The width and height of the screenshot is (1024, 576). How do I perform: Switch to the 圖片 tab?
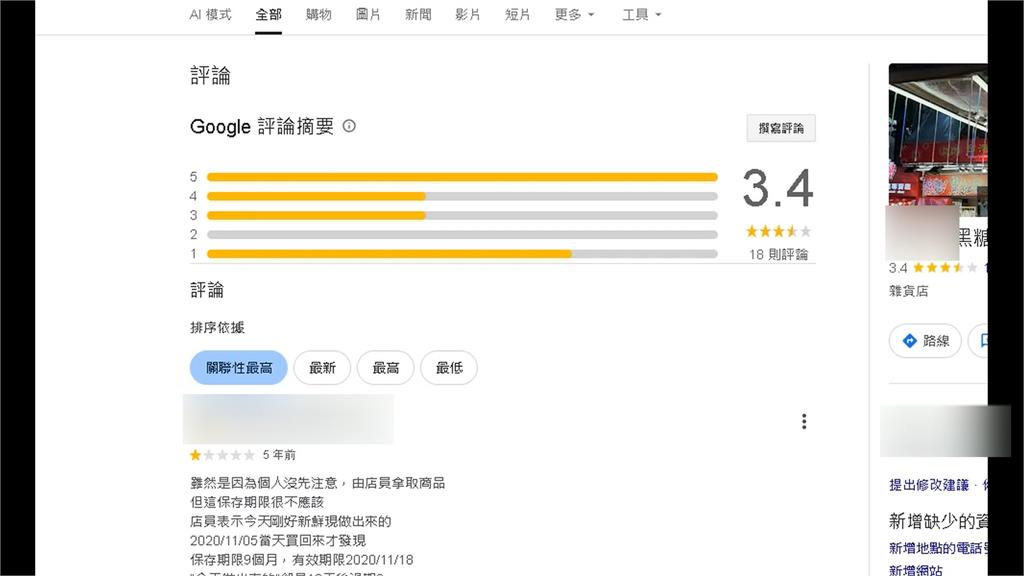coord(368,15)
